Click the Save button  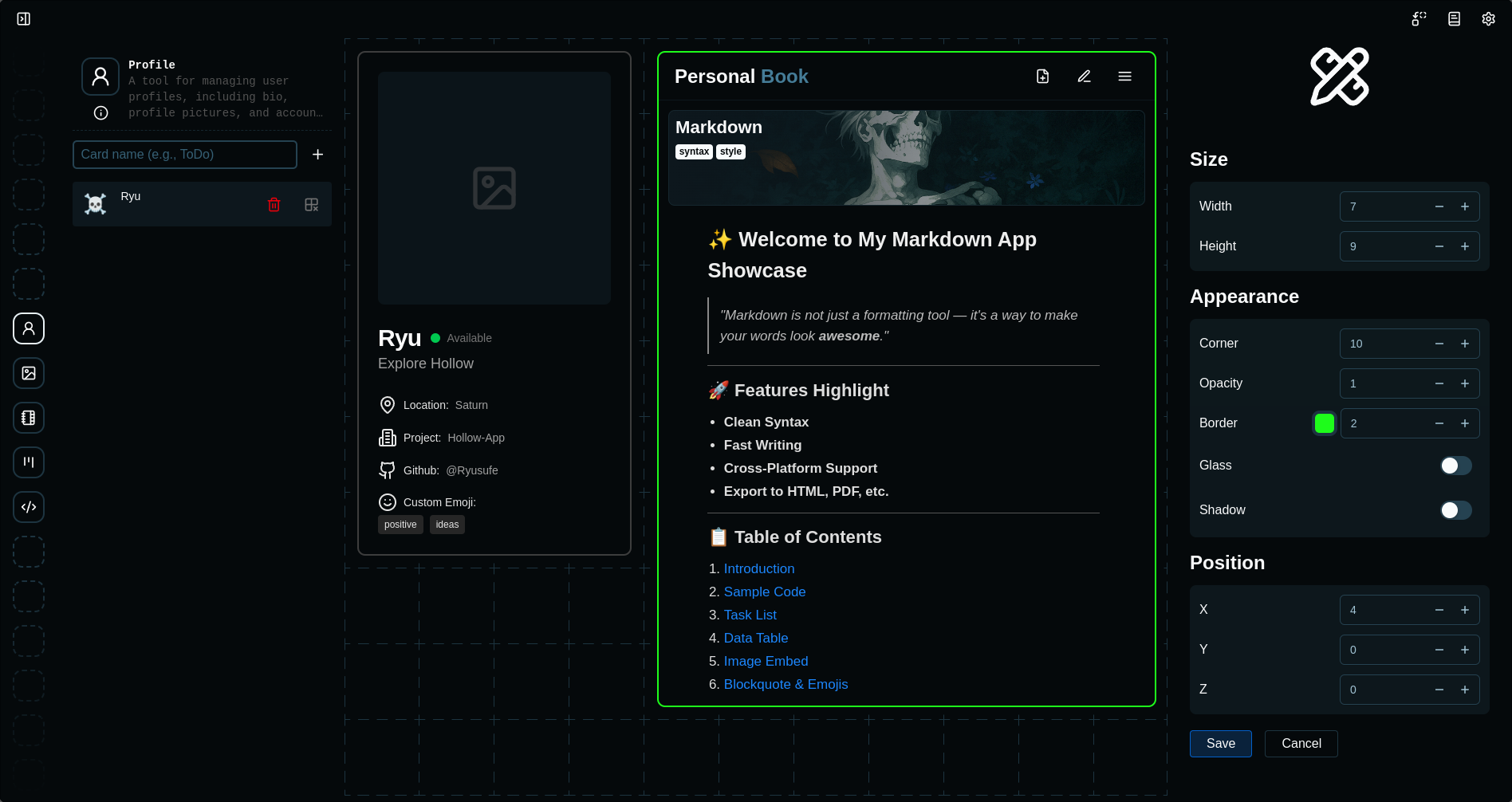click(1220, 744)
